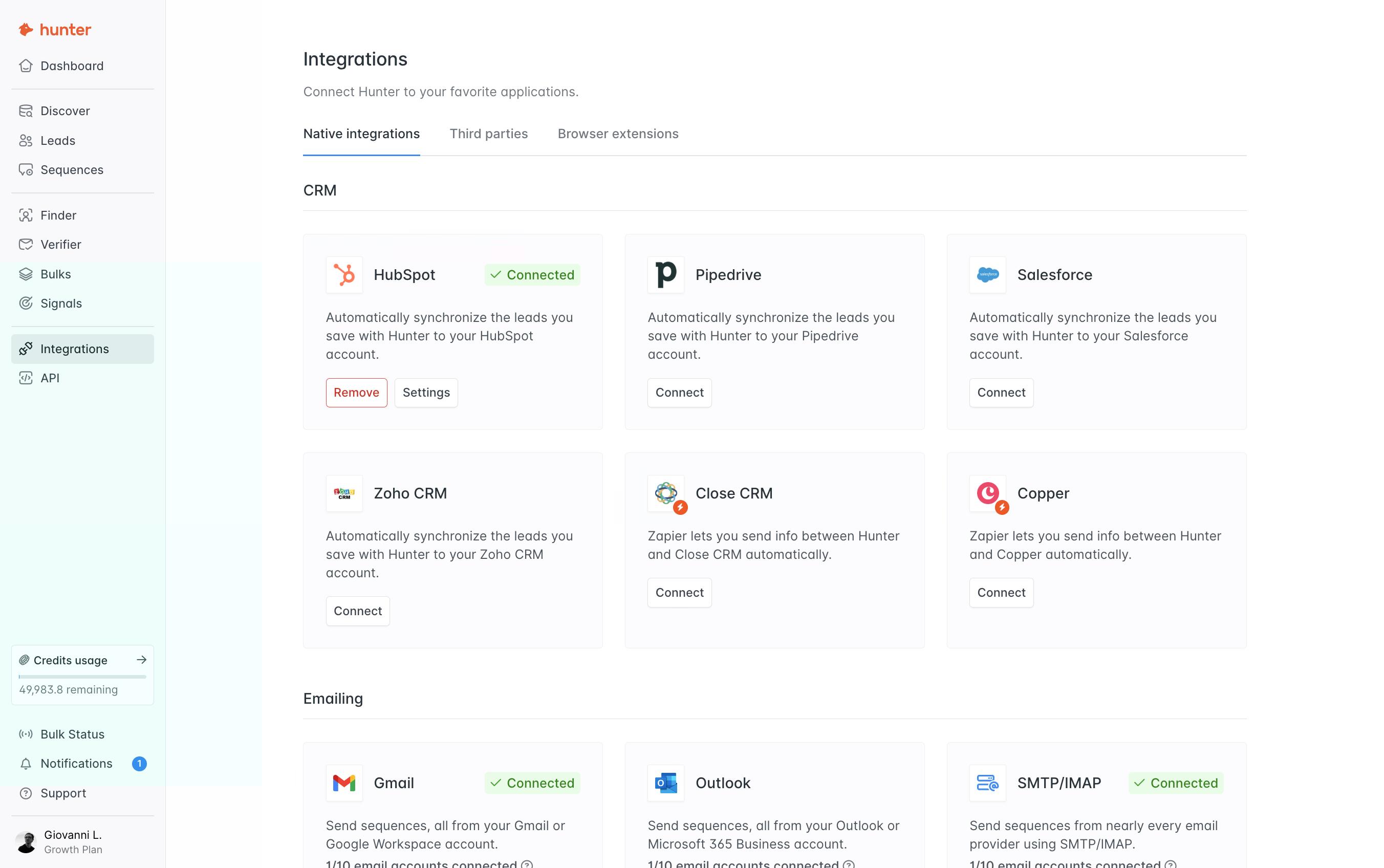Image resolution: width=1384 pixels, height=868 pixels.
Task: Open the Sequences panel
Action: click(x=71, y=169)
